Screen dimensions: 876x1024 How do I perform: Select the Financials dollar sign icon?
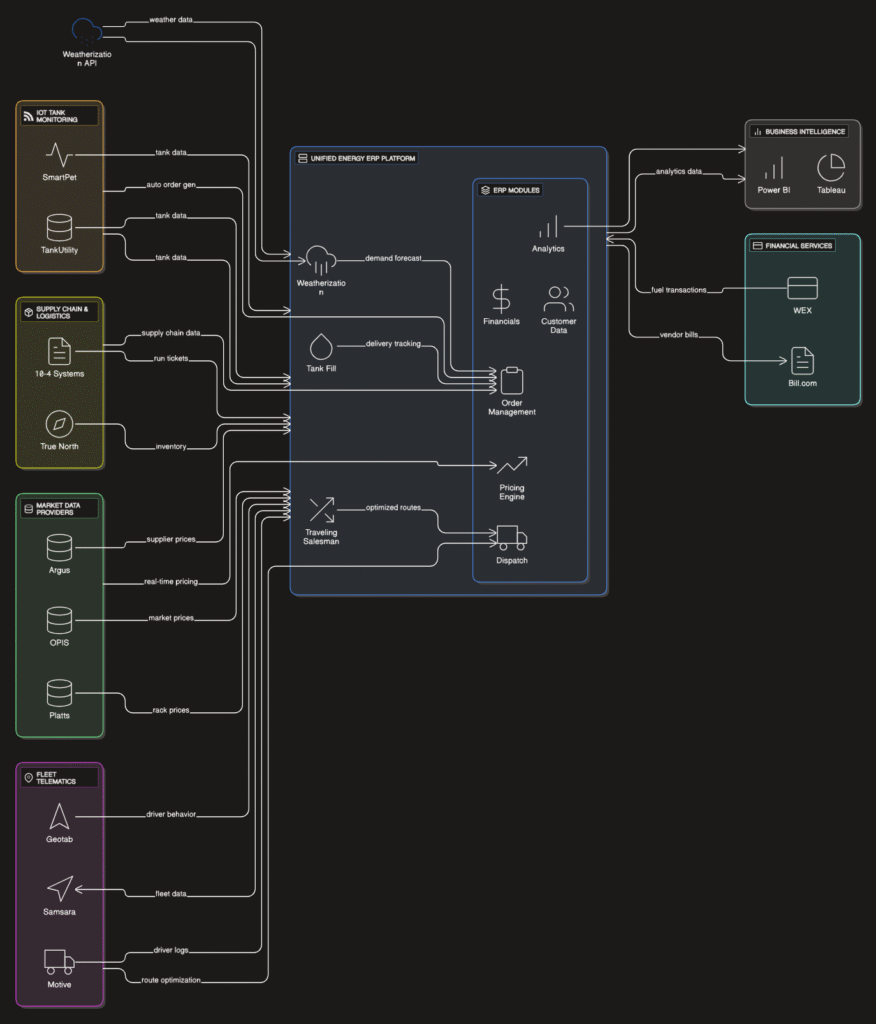tap(501, 299)
